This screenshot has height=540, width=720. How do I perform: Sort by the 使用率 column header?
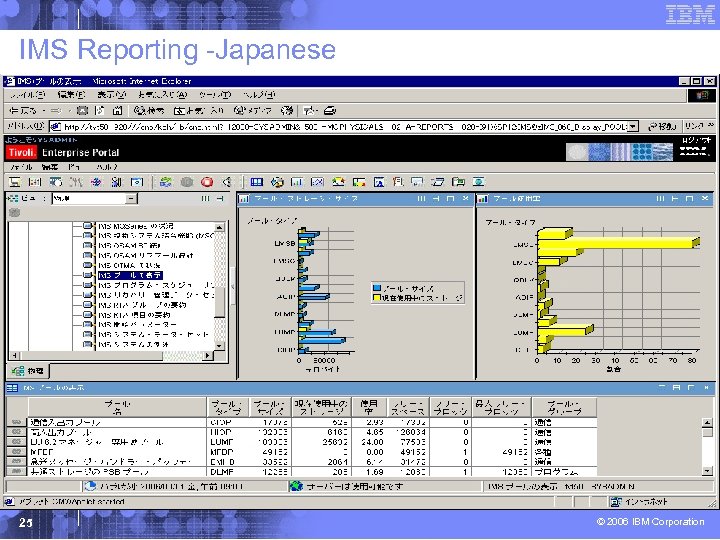click(369, 408)
